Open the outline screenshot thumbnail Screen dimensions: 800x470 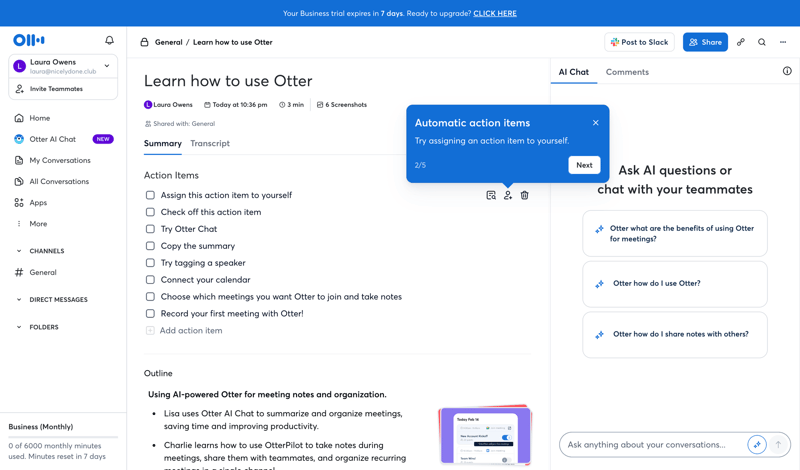click(x=485, y=435)
